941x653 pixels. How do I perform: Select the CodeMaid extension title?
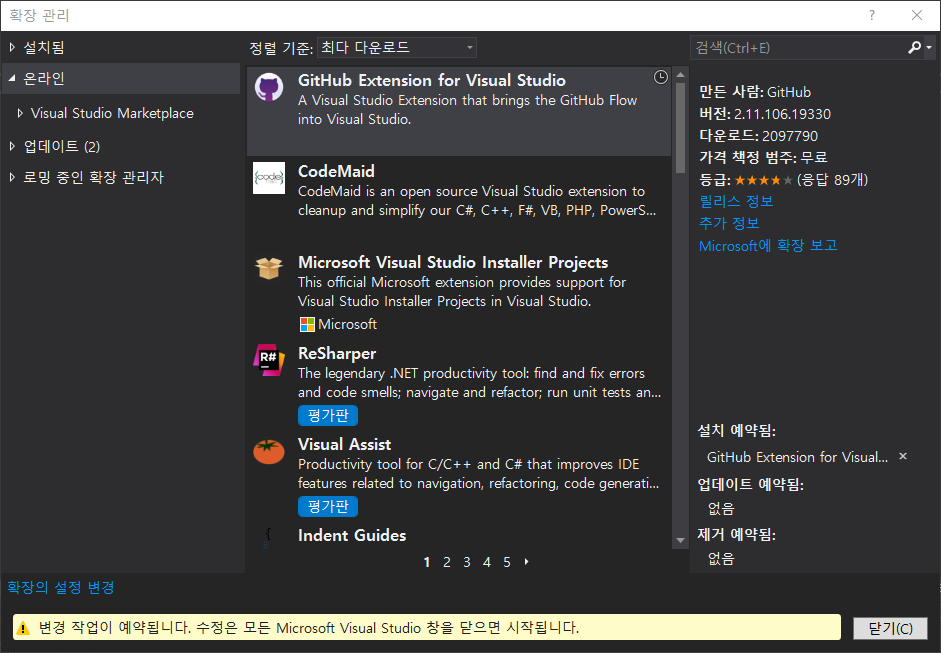[x=336, y=171]
